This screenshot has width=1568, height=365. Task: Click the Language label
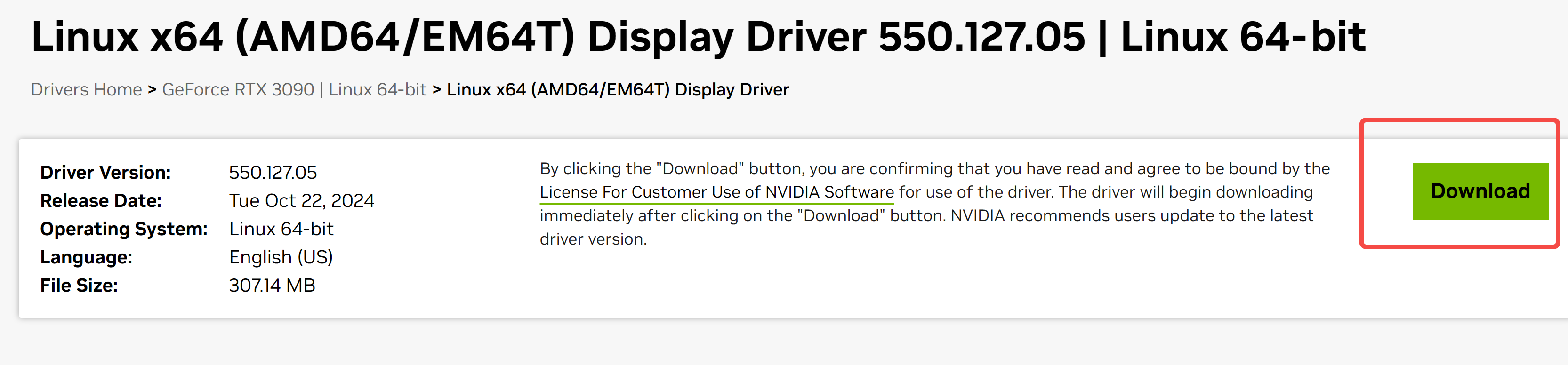tap(86, 257)
